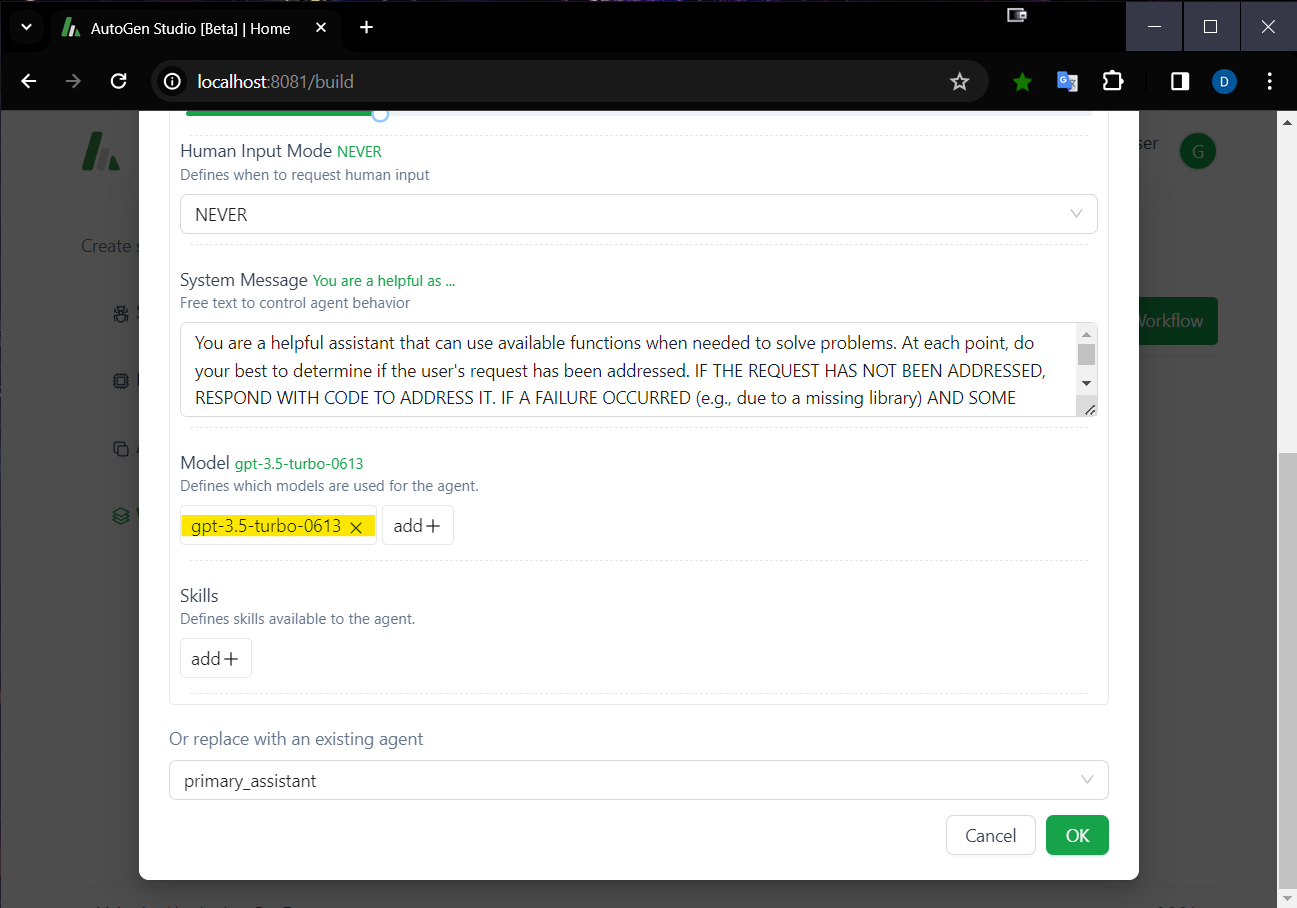Click the blue slider handle at the top
The height and width of the screenshot is (908, 1297).
click(379, 115)
